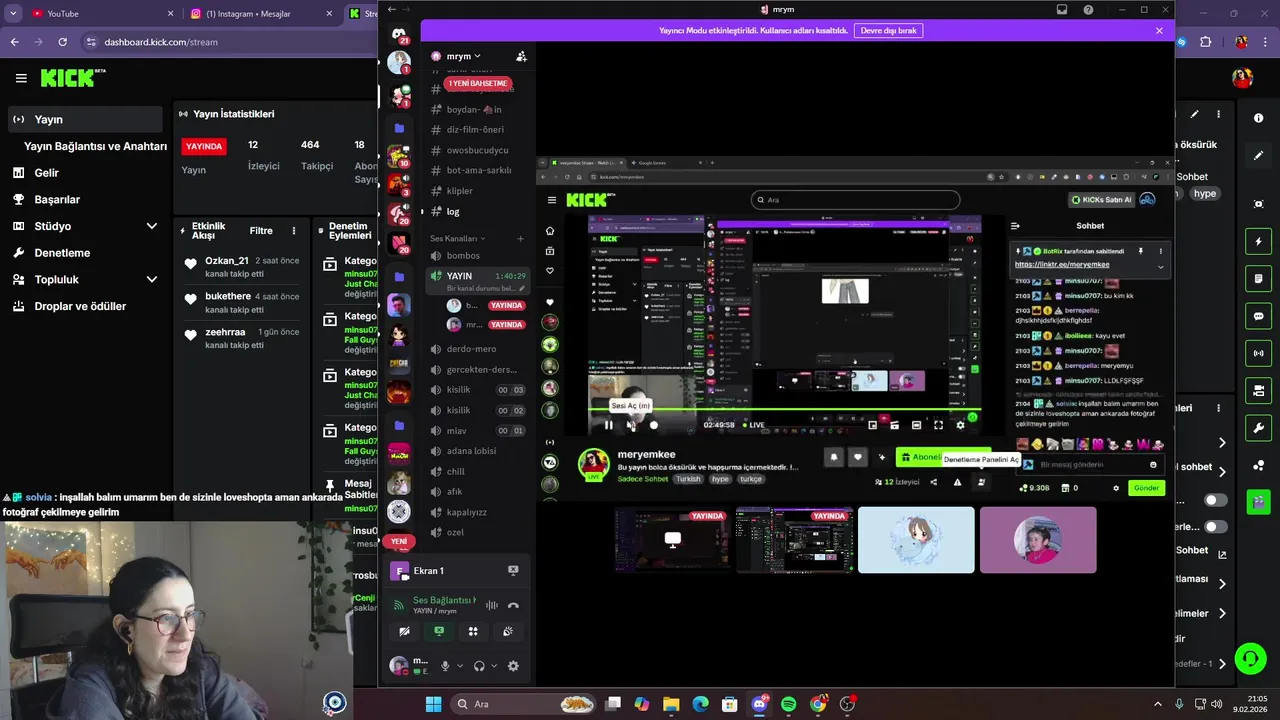Click share icon below Abone button
This screenshot has height=720, width=1280.
coord(934,482)
